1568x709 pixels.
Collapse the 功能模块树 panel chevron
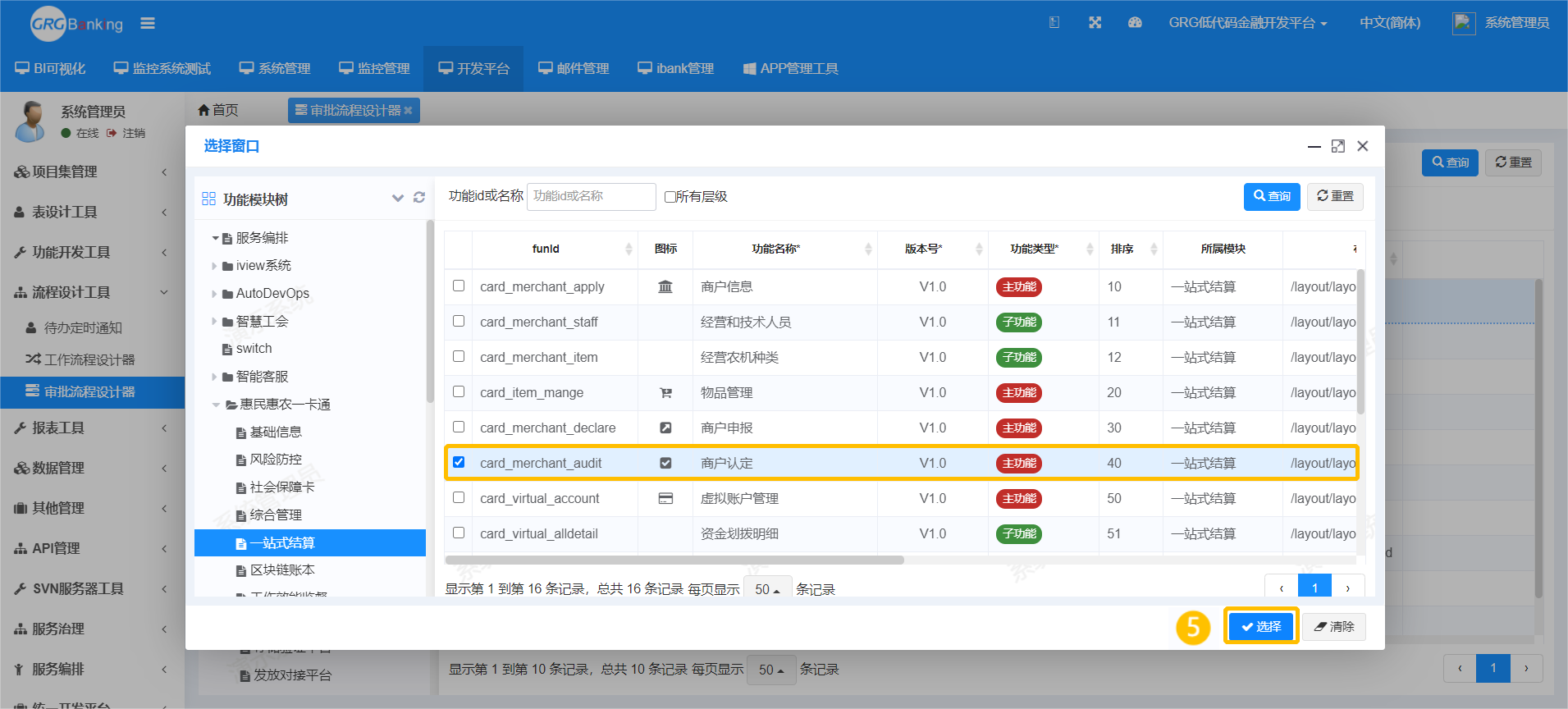pos(398,198)
